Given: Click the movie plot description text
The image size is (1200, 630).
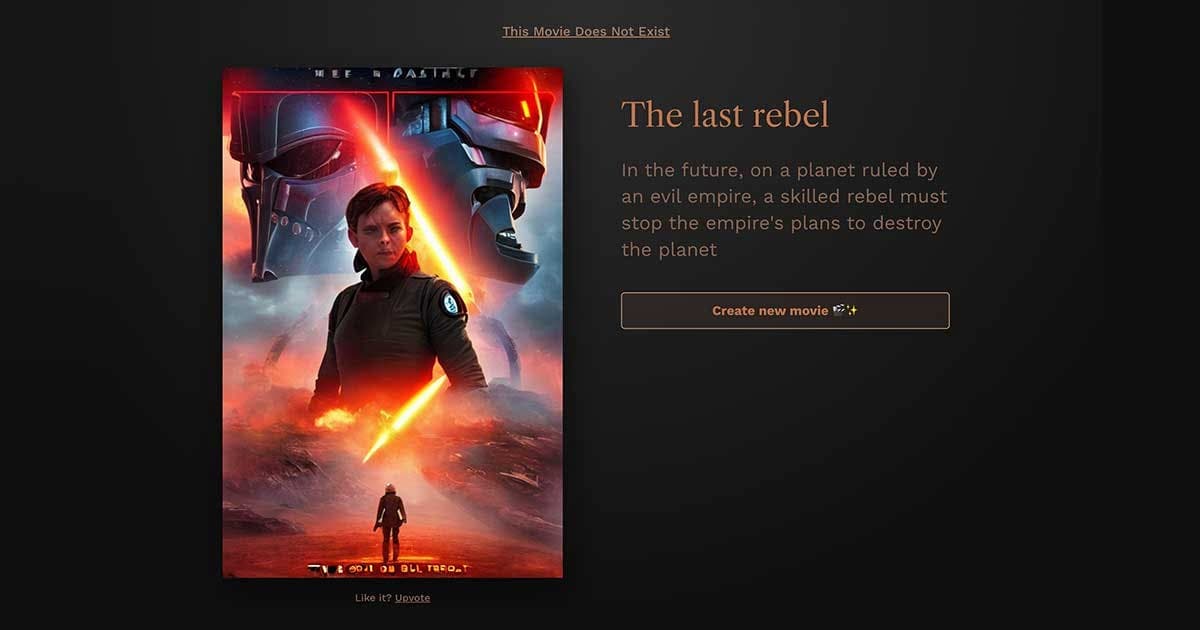Looking at the screenshot, I should pyautogui.click(x=784, y=210).
